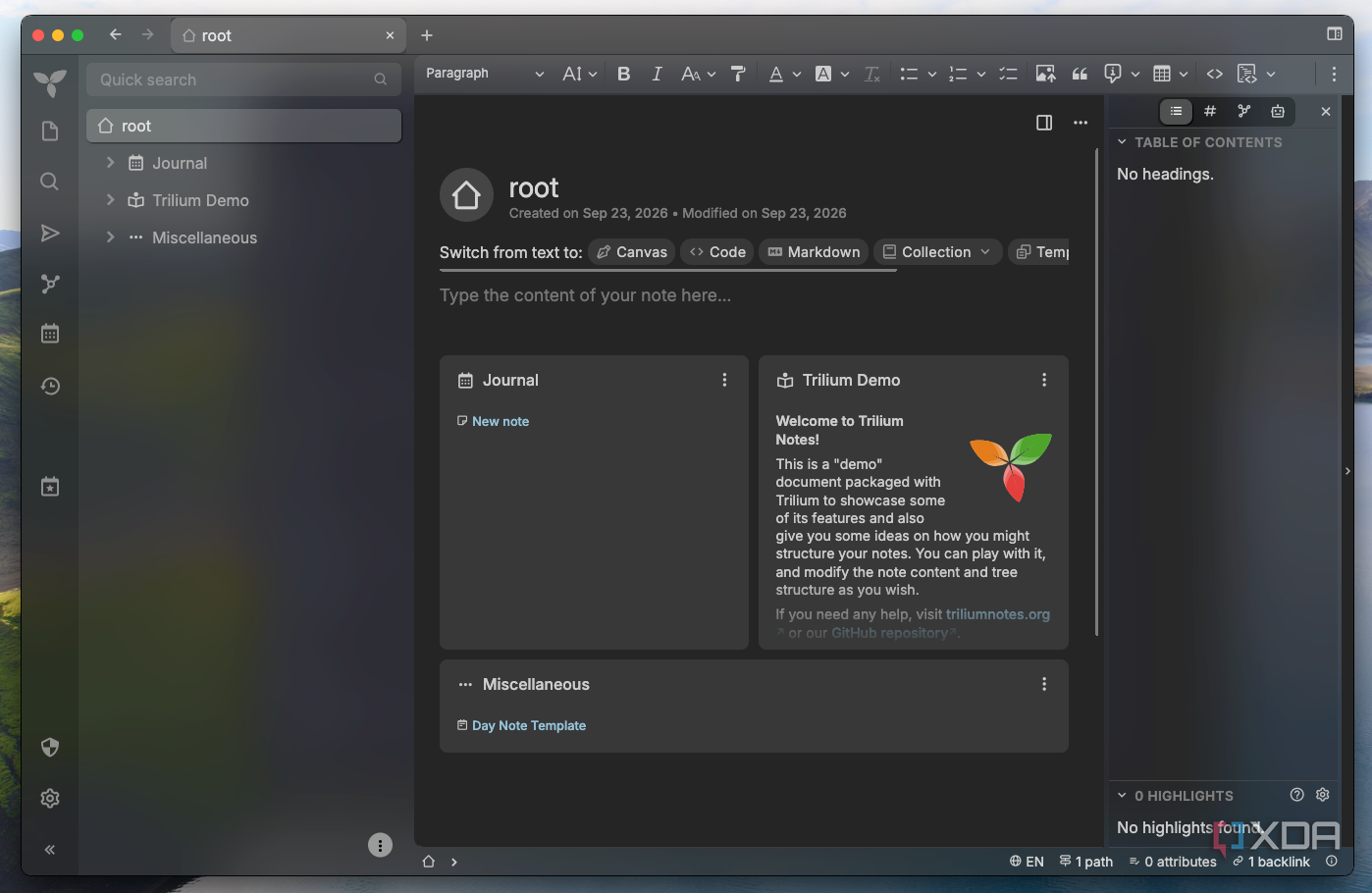Open the search launcher icon in the sidebar
The height and width of the screenshot is (893, 1372).
[50, 182]
